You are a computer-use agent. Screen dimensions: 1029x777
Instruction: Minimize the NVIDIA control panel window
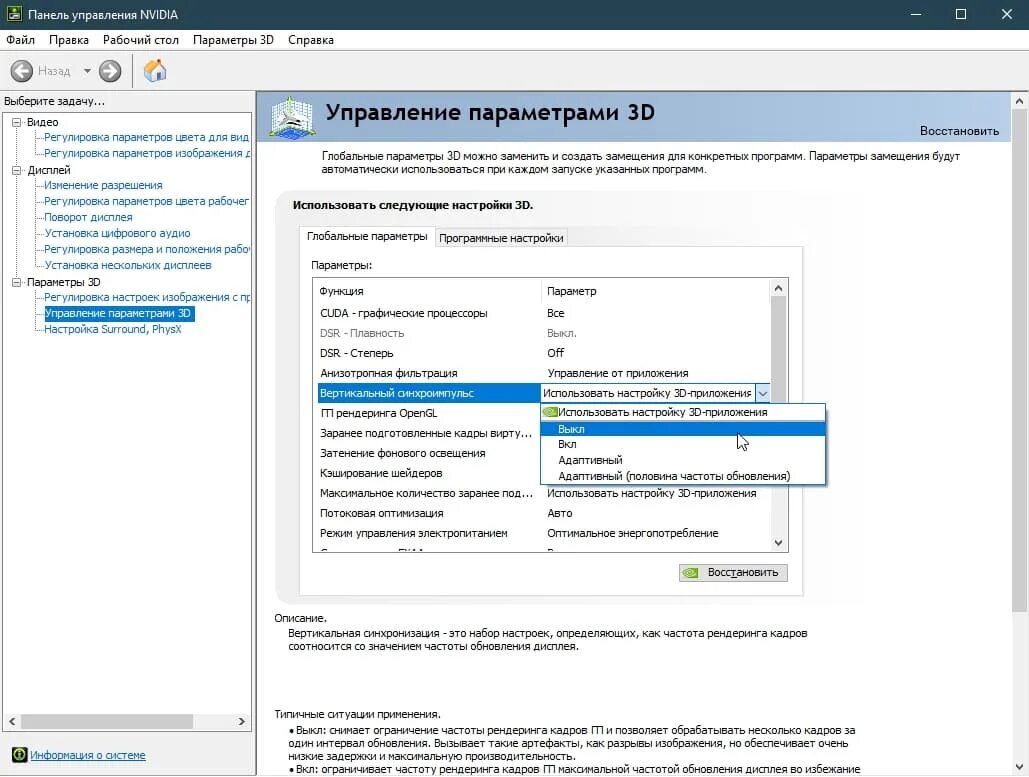(x=916, y=14)
